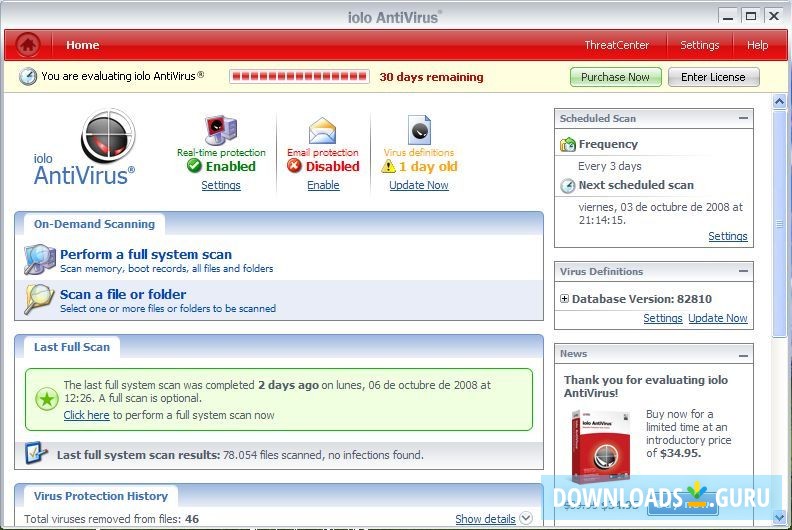Click the evaluation clock icon

(x=28, y=76)
